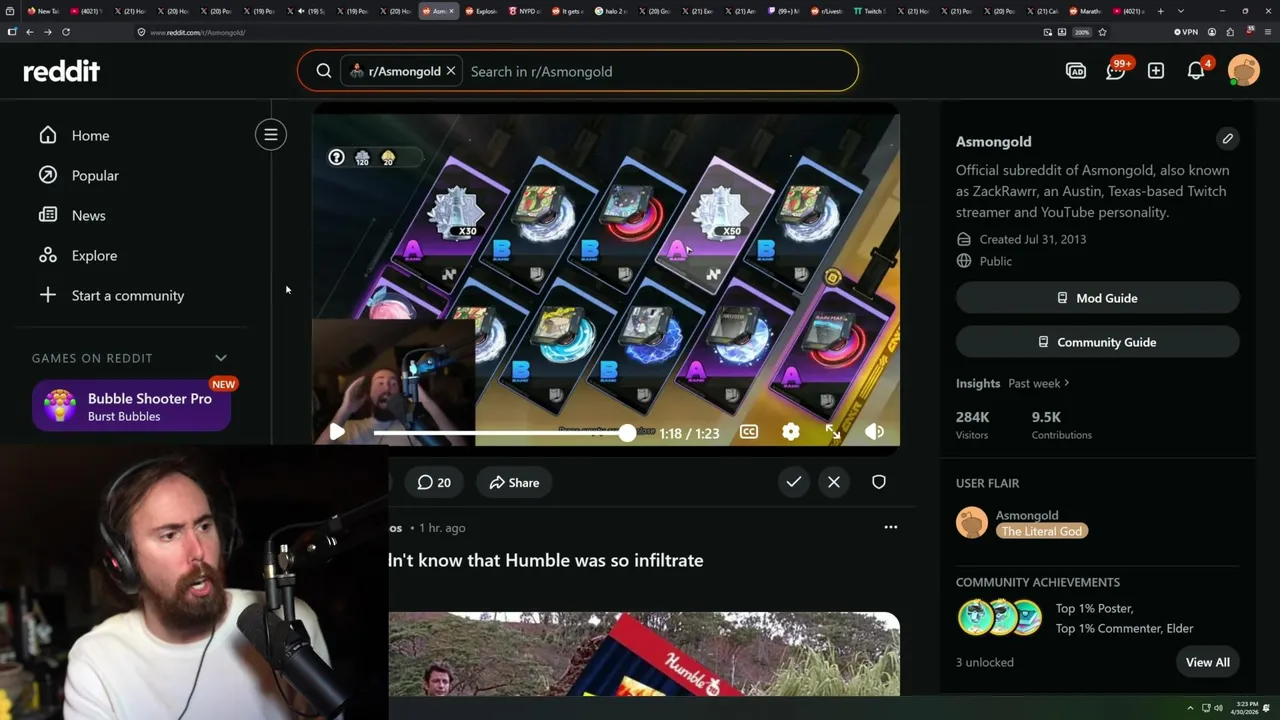Open the Community Guide

coord(1097,342)
